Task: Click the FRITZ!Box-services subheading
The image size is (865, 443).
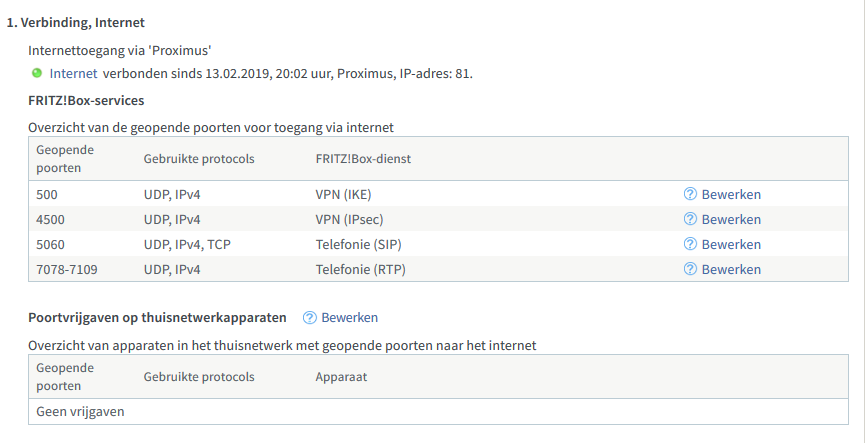Action: click(x=86, y=100)
